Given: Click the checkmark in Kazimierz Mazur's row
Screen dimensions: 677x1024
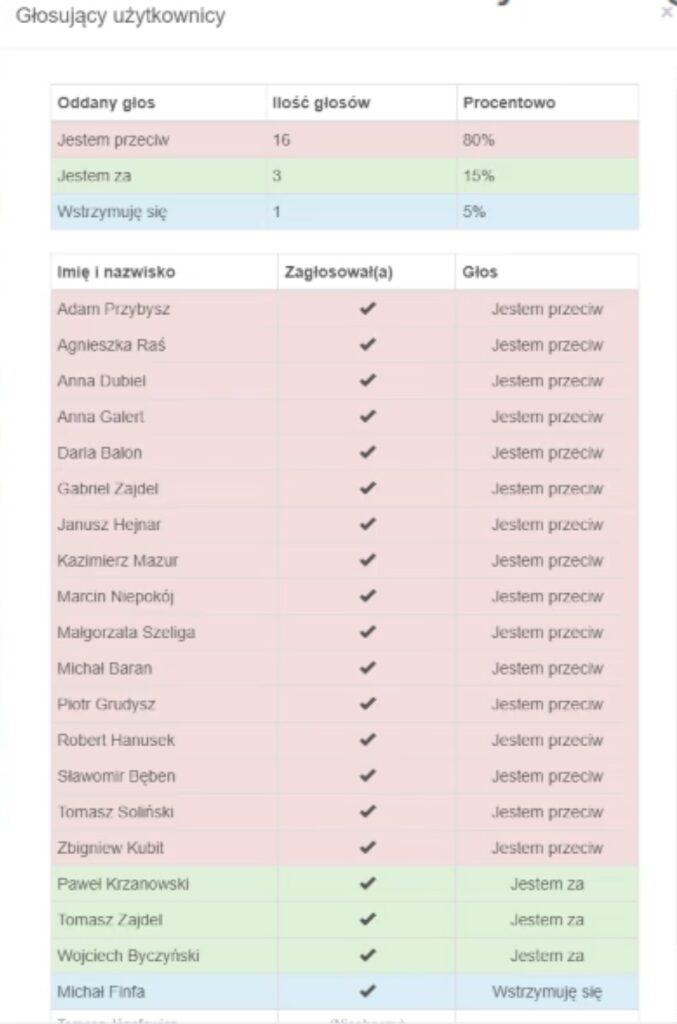Looking at the screenshot, I should (367, 560).
